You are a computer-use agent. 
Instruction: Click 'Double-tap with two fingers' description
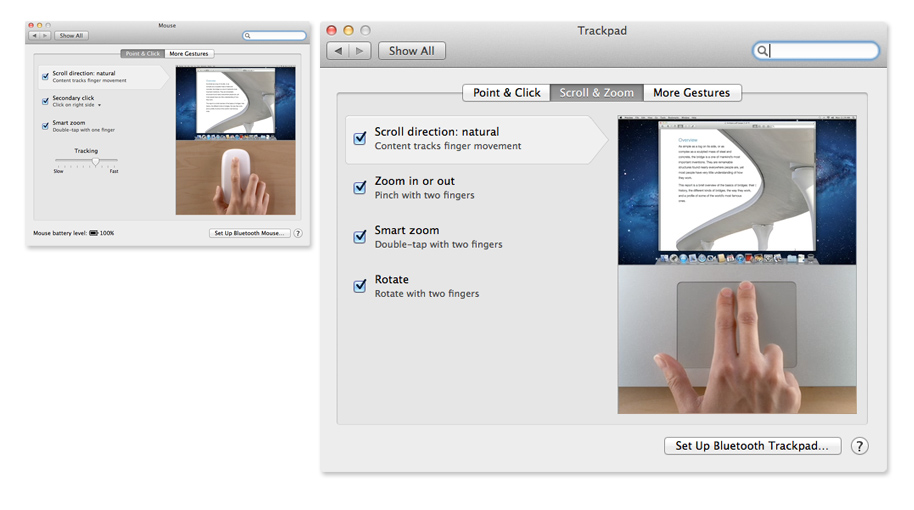[x=438, y=244]
